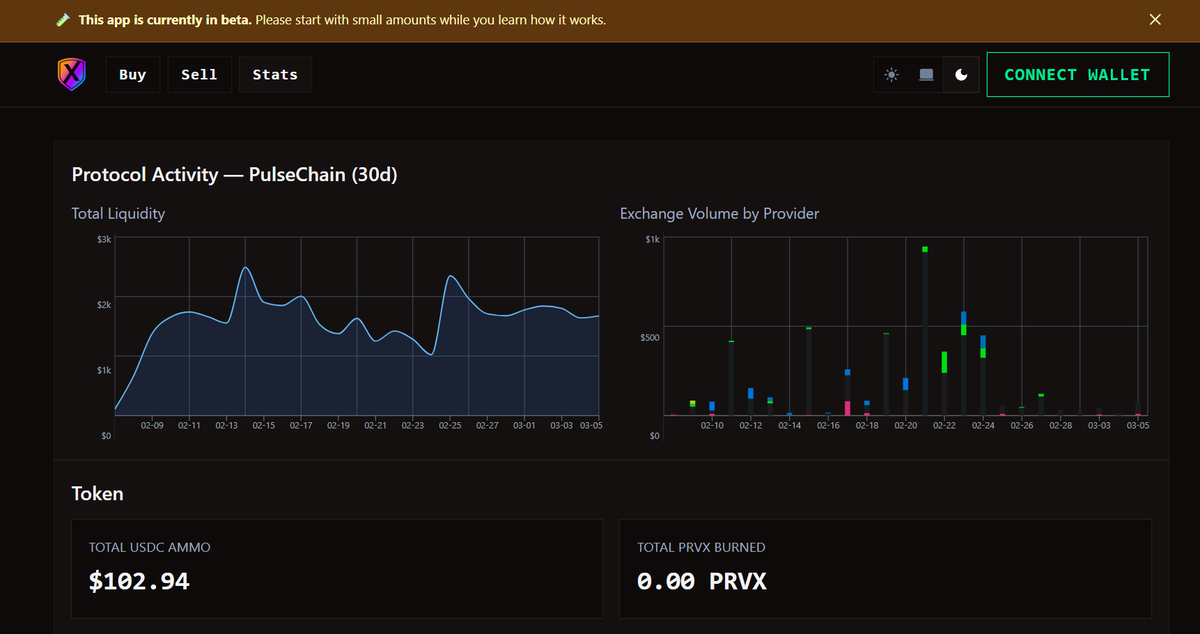Click the Total Liquidity chart peak
Screen dimensions: 1200x634
247,268
